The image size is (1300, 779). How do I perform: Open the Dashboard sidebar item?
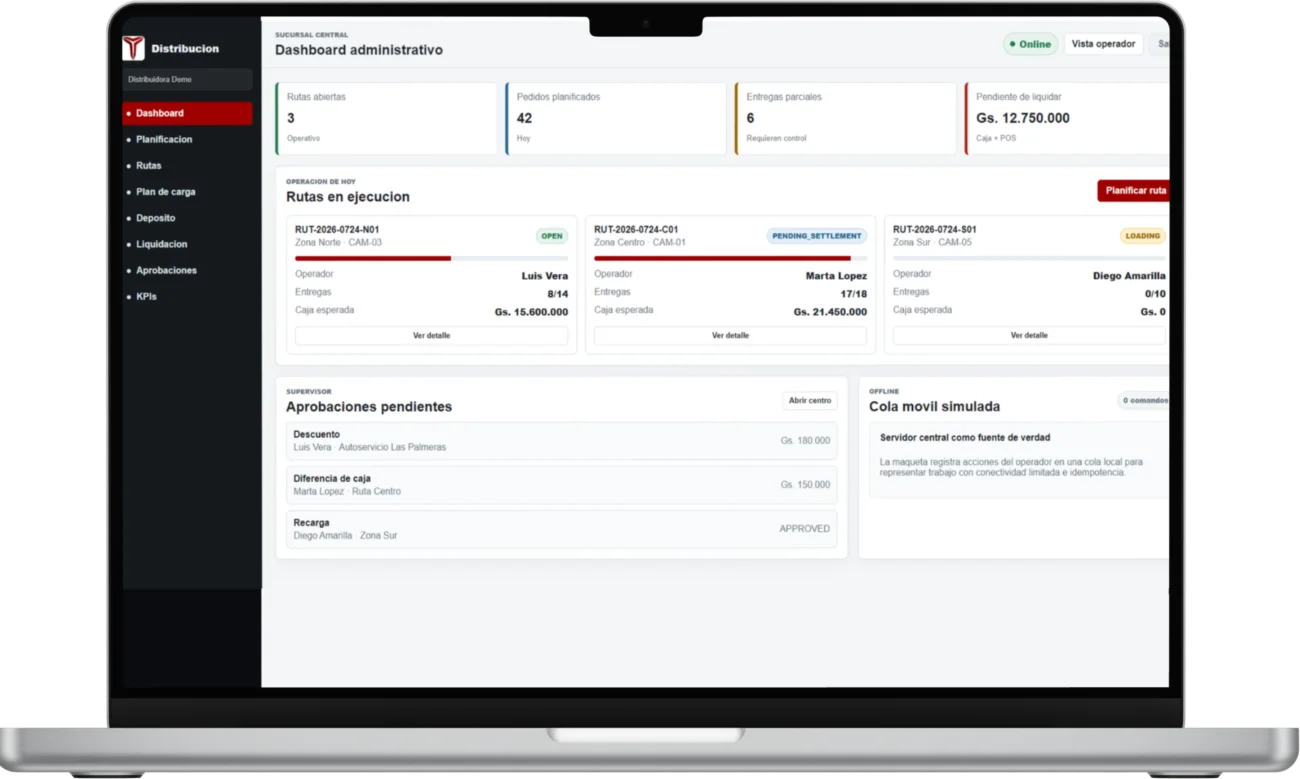(187, 113)
